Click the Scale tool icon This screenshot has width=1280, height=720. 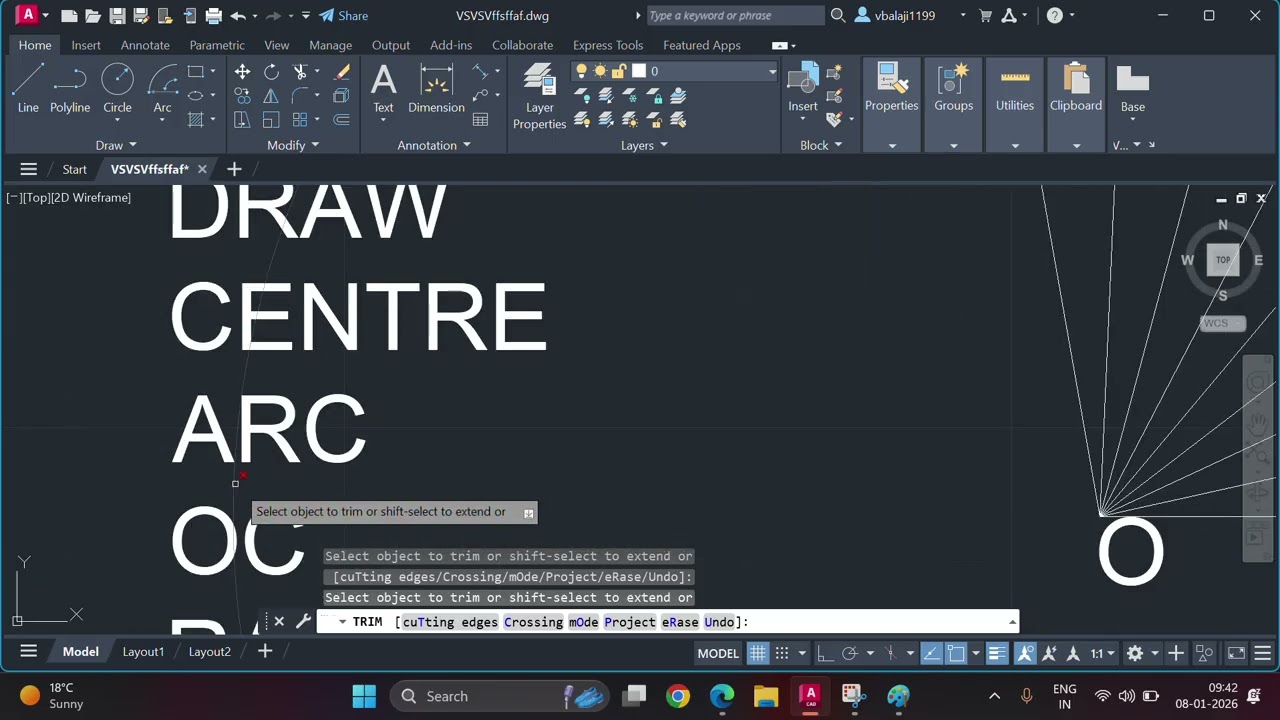click(x=271, y=120)
